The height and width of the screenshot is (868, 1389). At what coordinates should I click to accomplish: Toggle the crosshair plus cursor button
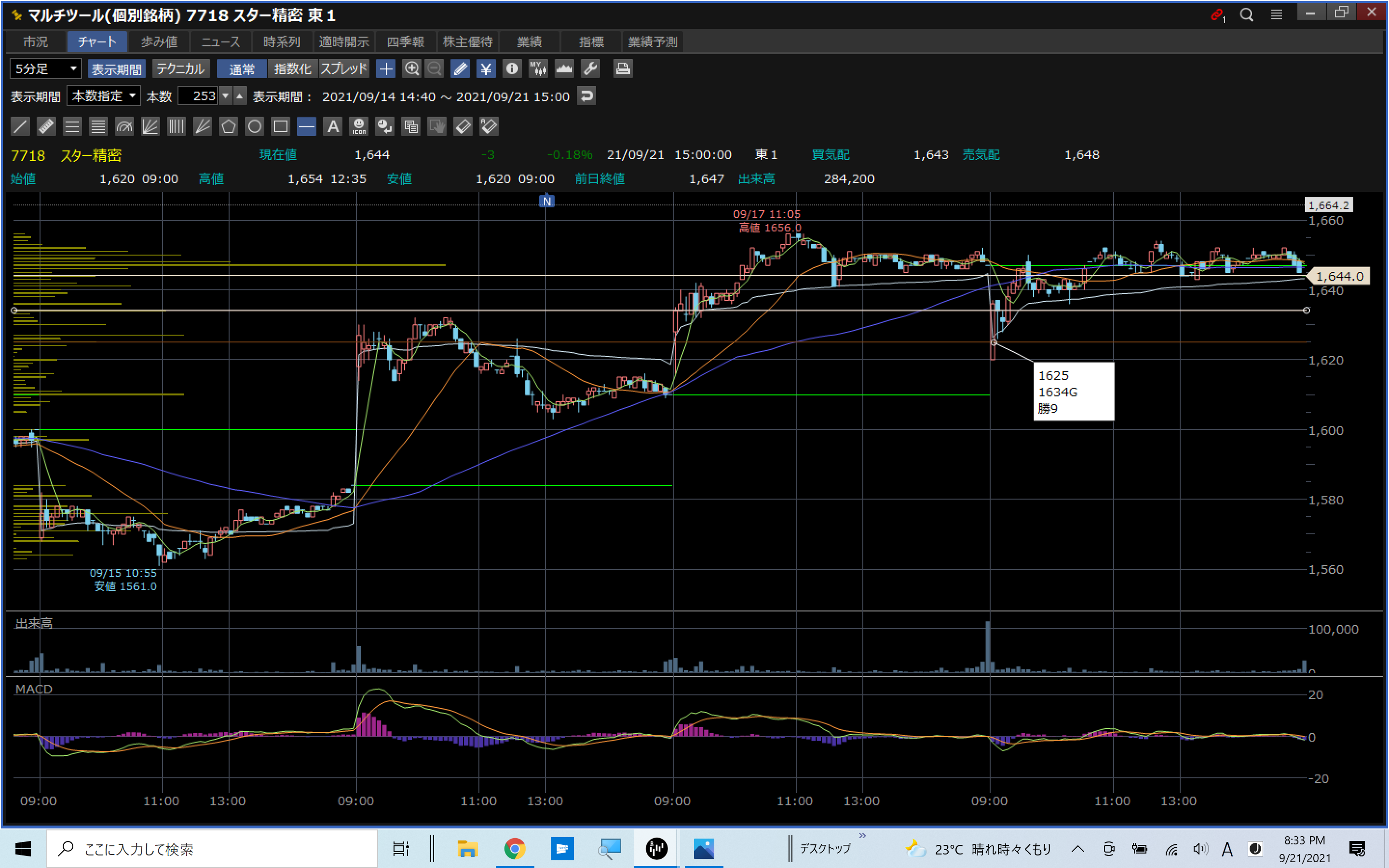coord(386,69)
